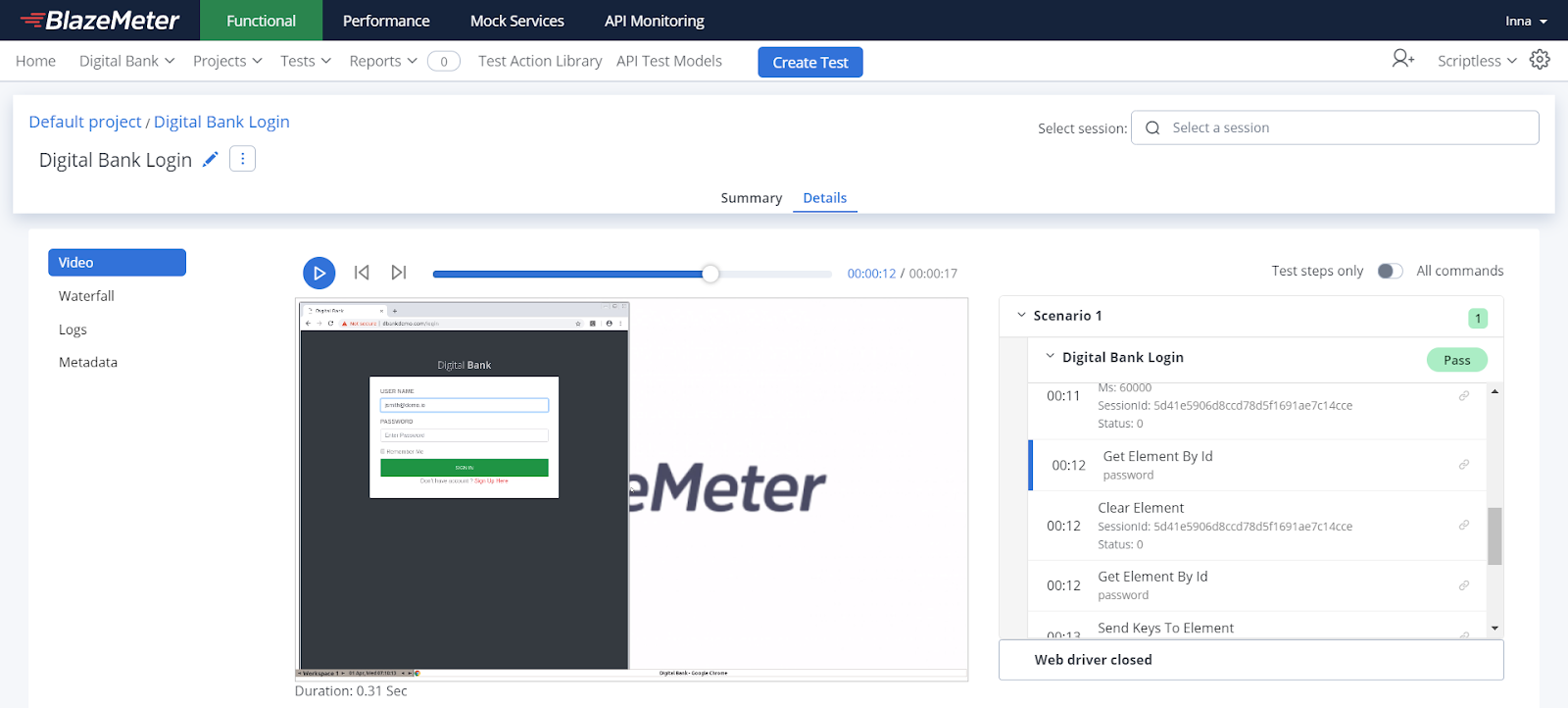This screenshot has height=708, width=1568.
Task: Click the video progress slider handle
Action: click(710, 274)
